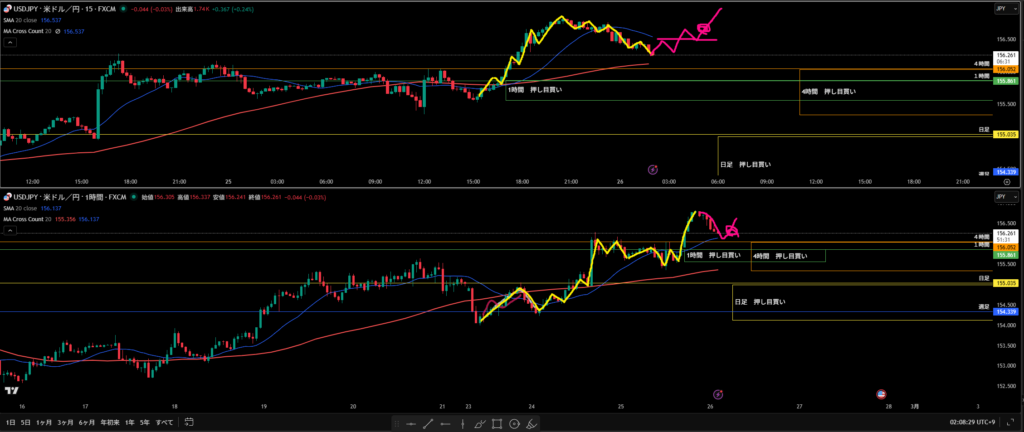Click the TradingView logo on lower chart
Viewport: 1024px width, 432px height.
10,390
